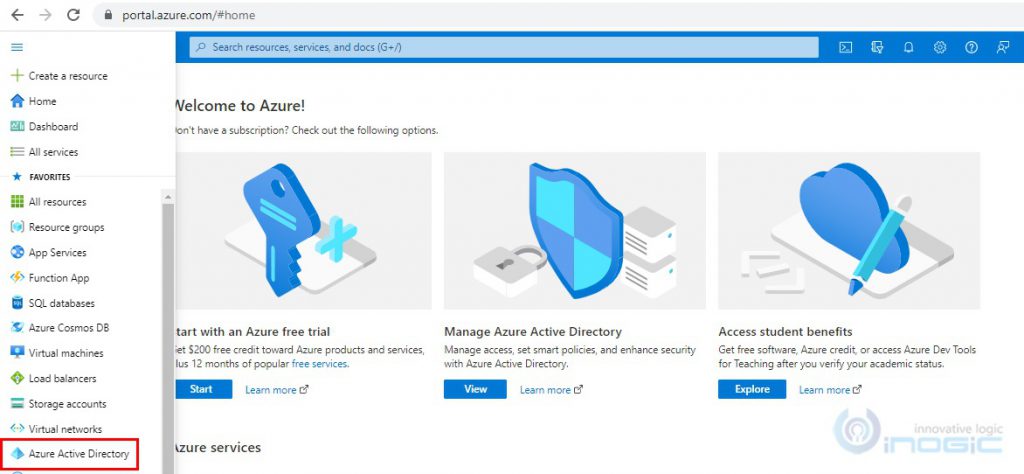This screenshot has width=1024, height=474.
Task: Open the free services link
Action: point(319,364)
